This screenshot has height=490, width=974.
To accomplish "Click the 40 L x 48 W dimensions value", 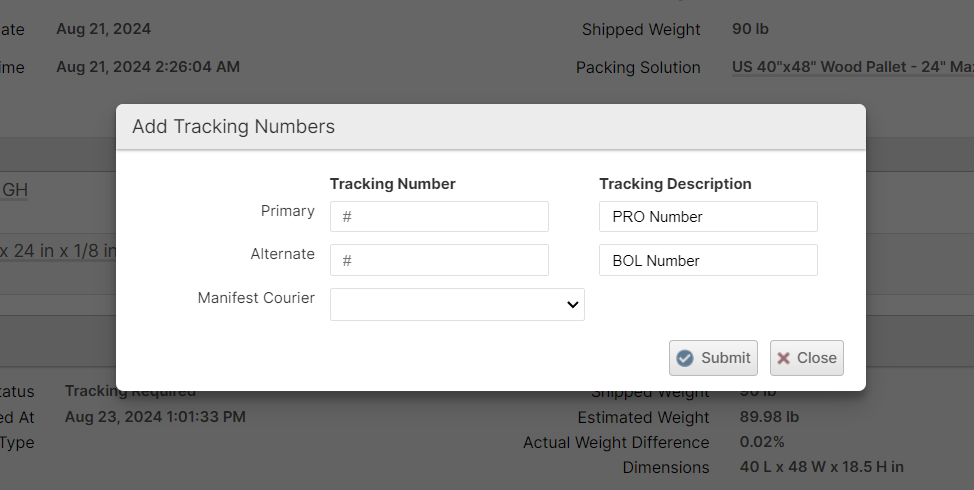I will [x=822, y=467].
